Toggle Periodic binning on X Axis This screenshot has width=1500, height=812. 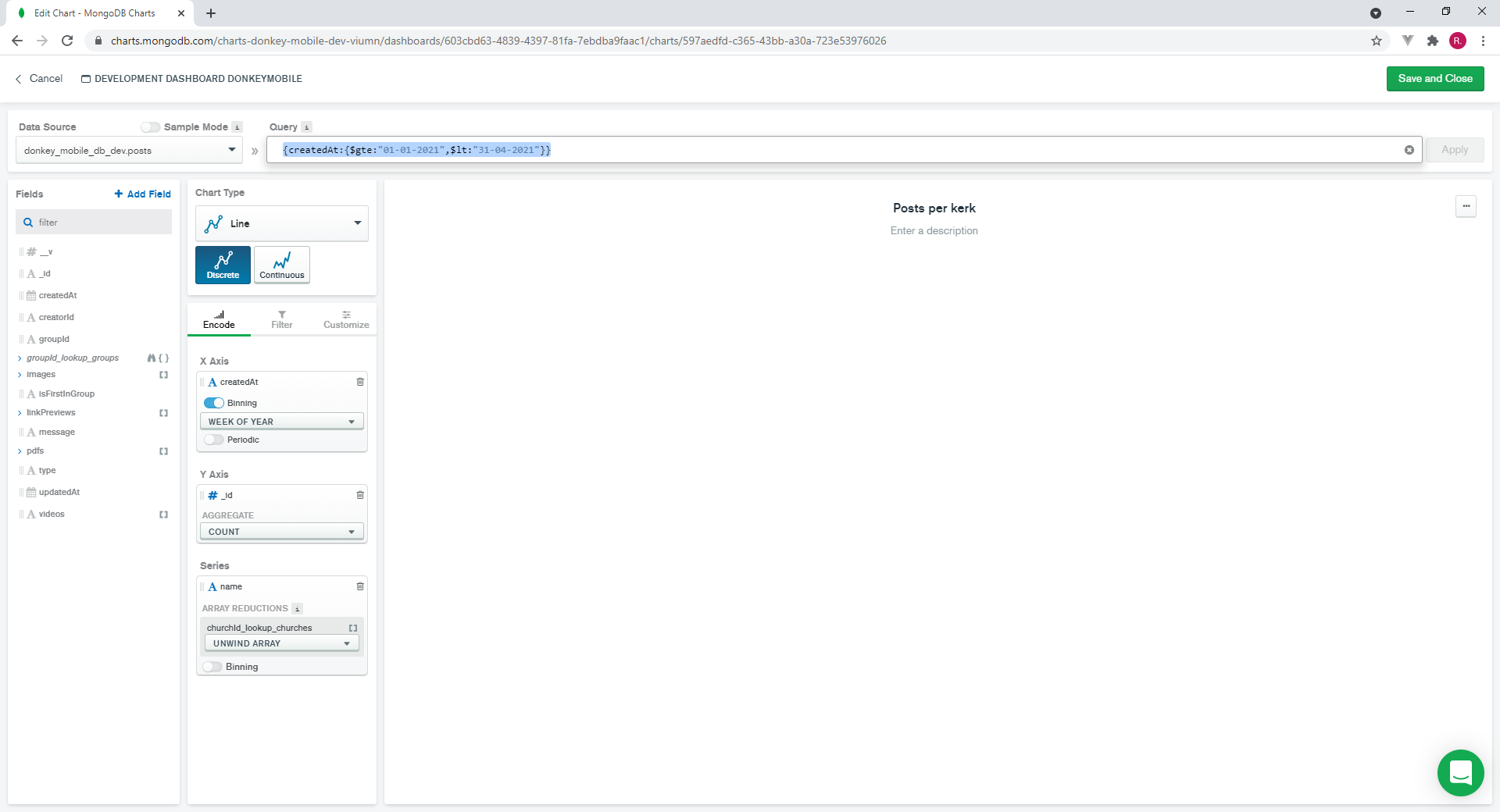(212, 440)
